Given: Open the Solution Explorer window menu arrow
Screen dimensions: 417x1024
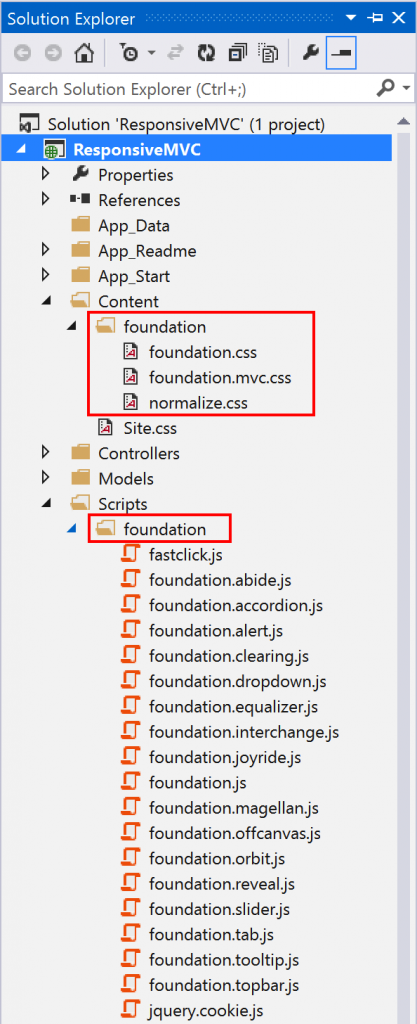Looking at the screenshot, I should pos(350,18).
